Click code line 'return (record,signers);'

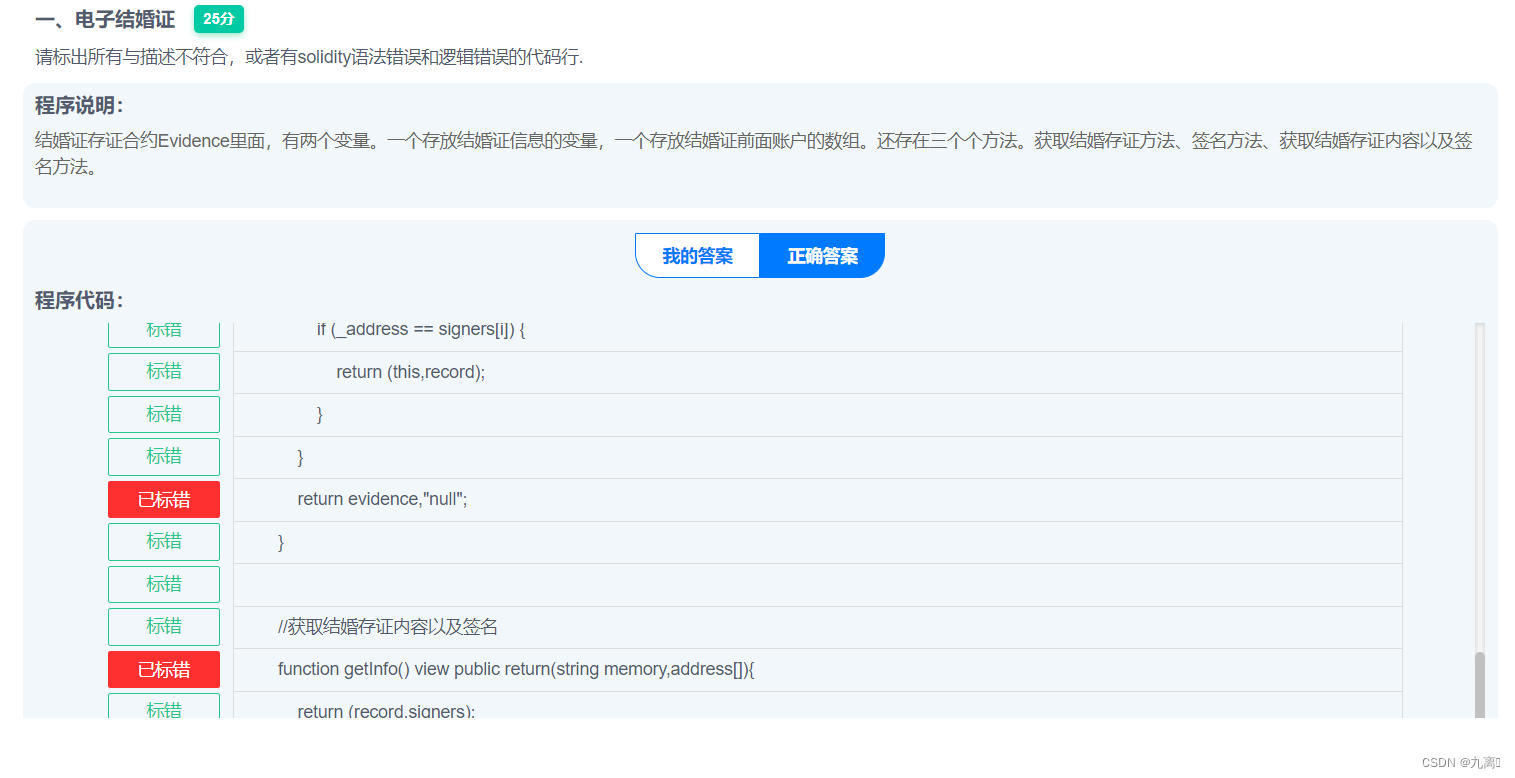tap(818, 706)
